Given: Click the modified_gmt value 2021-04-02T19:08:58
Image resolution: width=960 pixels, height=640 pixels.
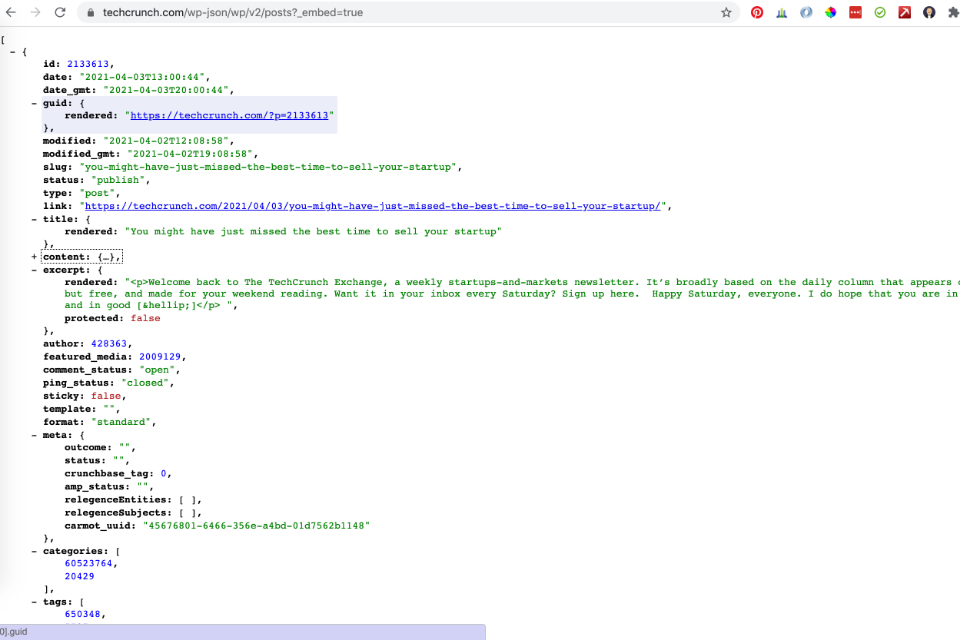Looking at the screenshot, I should [x=190, y=154].
